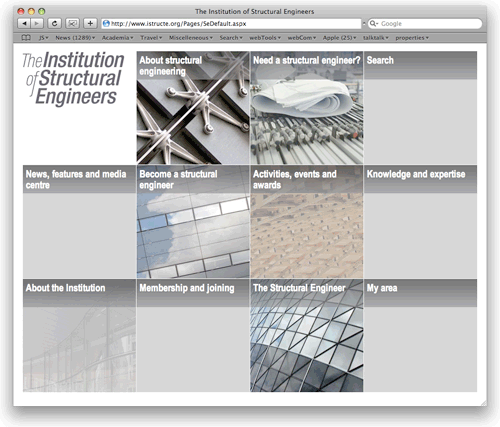Open the bookmarks book icon

[26, 38]
